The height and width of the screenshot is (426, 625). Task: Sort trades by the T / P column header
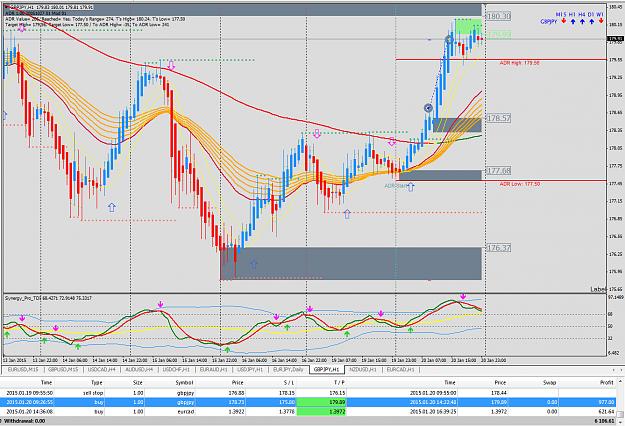tap(339, 383)
